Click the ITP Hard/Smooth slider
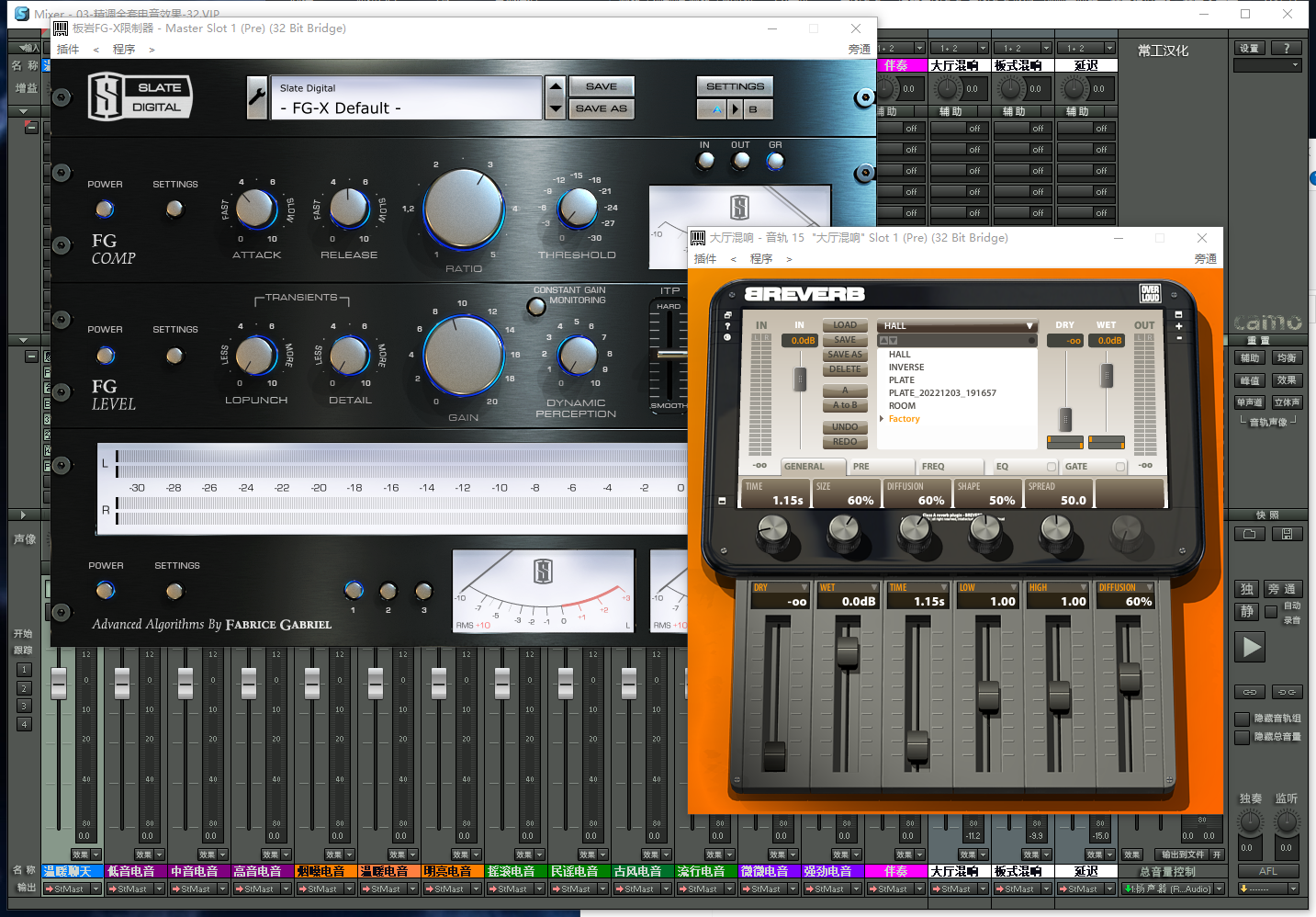1316x917 pixels. pyautogui.click(x=672, y=354)
